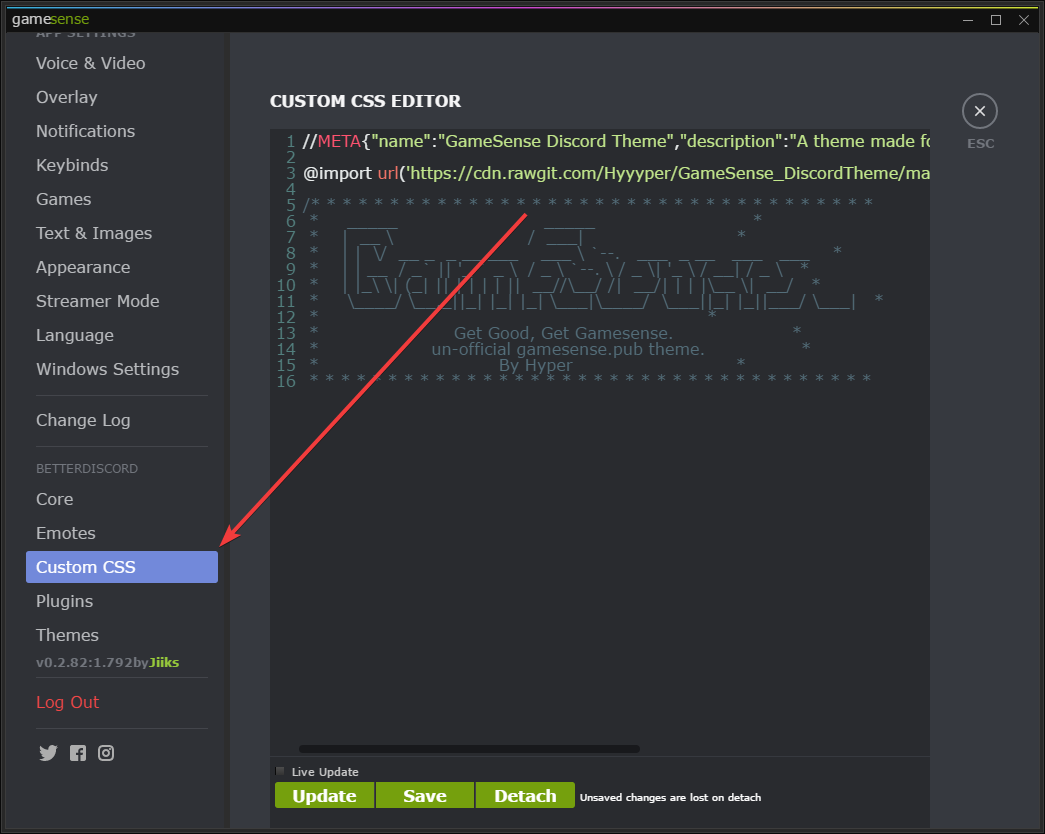Open the BetterDiscord Themes section

[67, 635]
